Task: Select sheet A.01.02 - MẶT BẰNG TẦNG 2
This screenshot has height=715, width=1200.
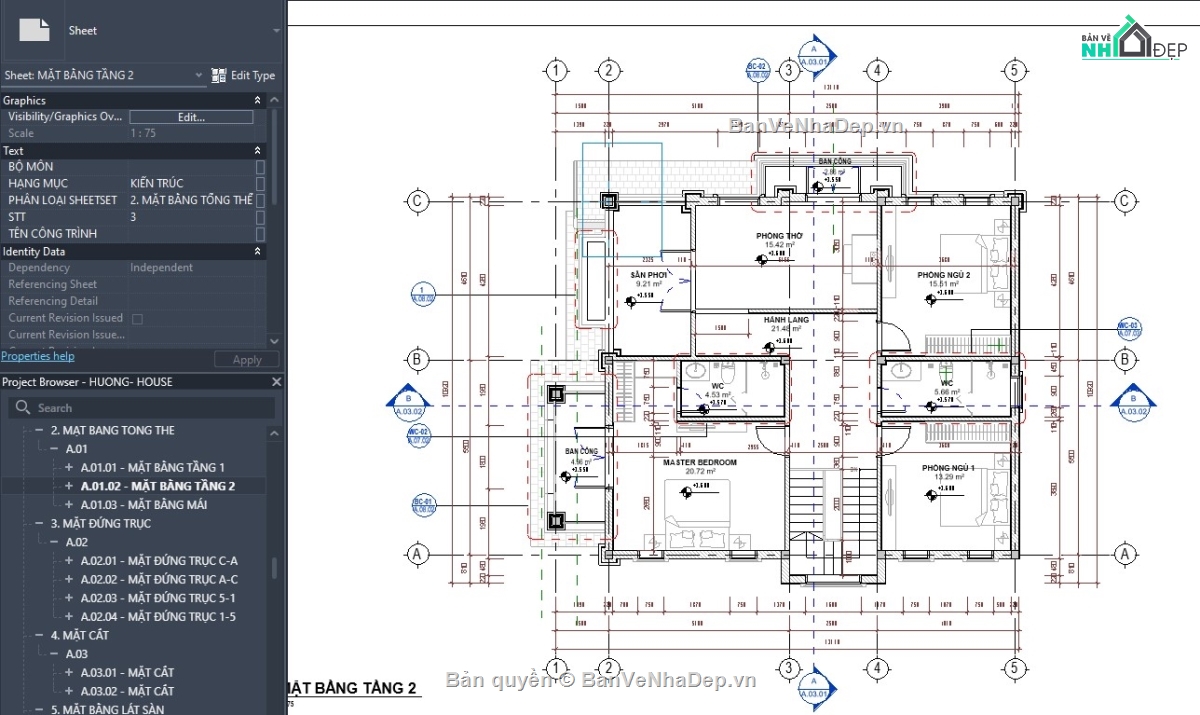Action: (158, 486)
